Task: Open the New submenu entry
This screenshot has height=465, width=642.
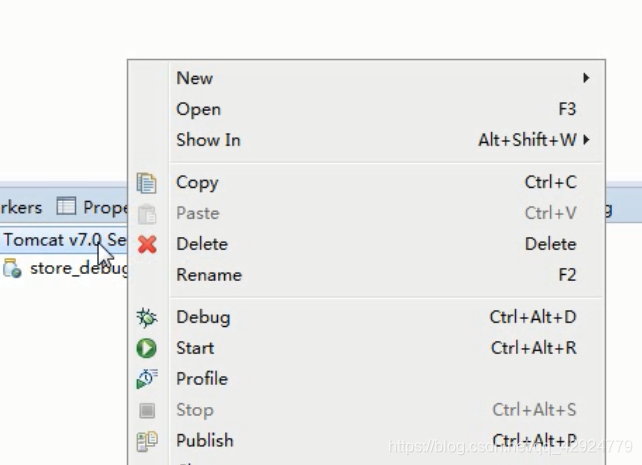Action: pos(366,78)
